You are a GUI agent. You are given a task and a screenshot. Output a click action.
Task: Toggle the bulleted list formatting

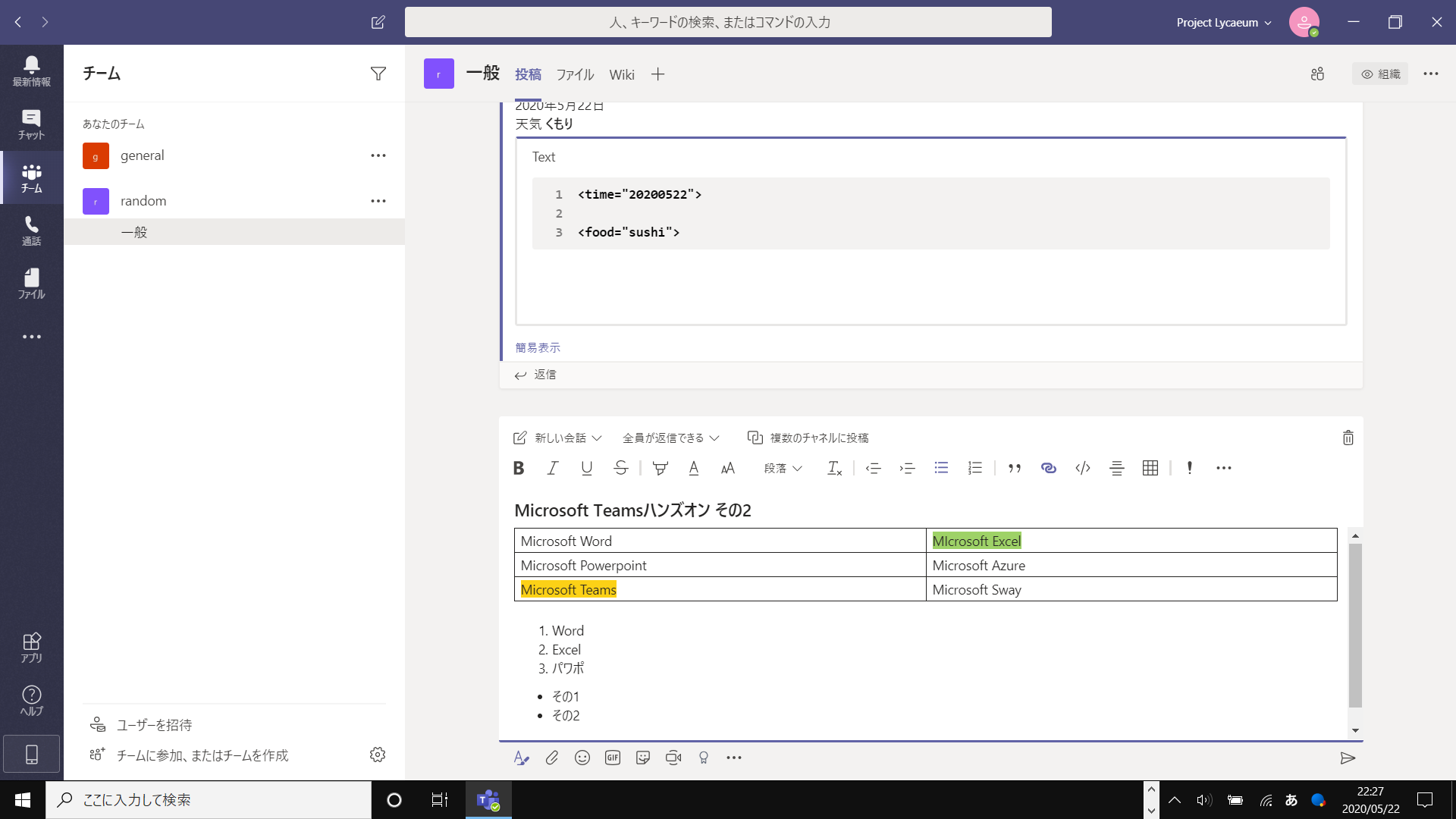[x=941, y=468]
